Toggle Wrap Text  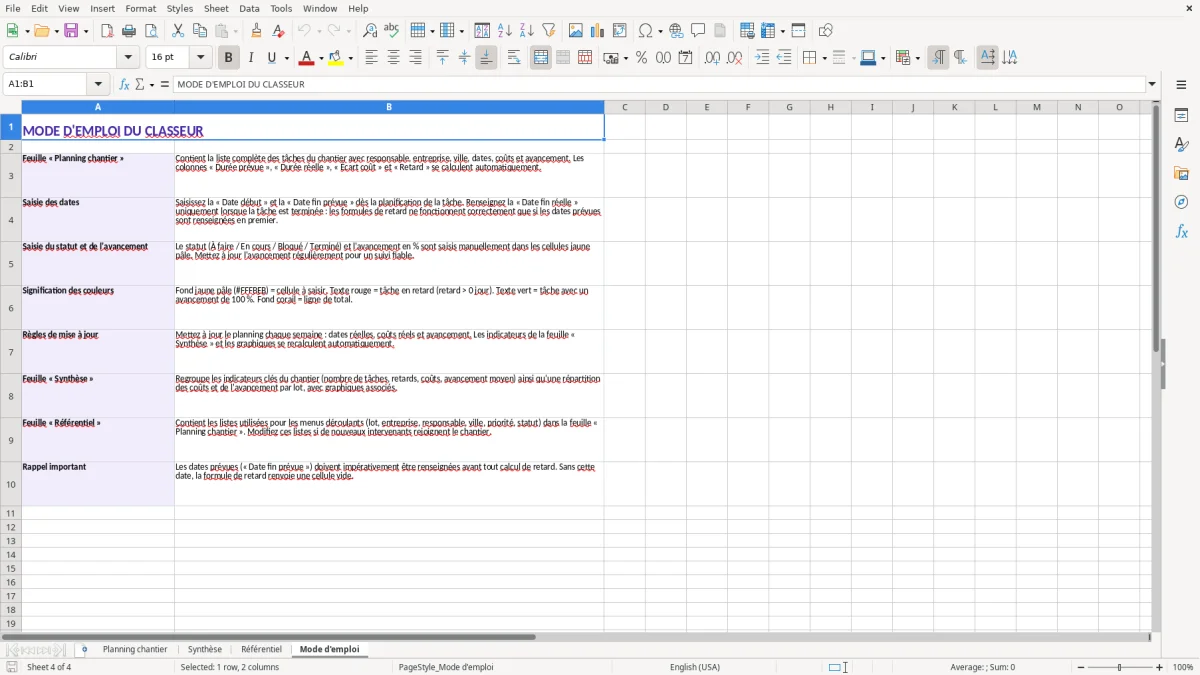(x=514, y=58)
